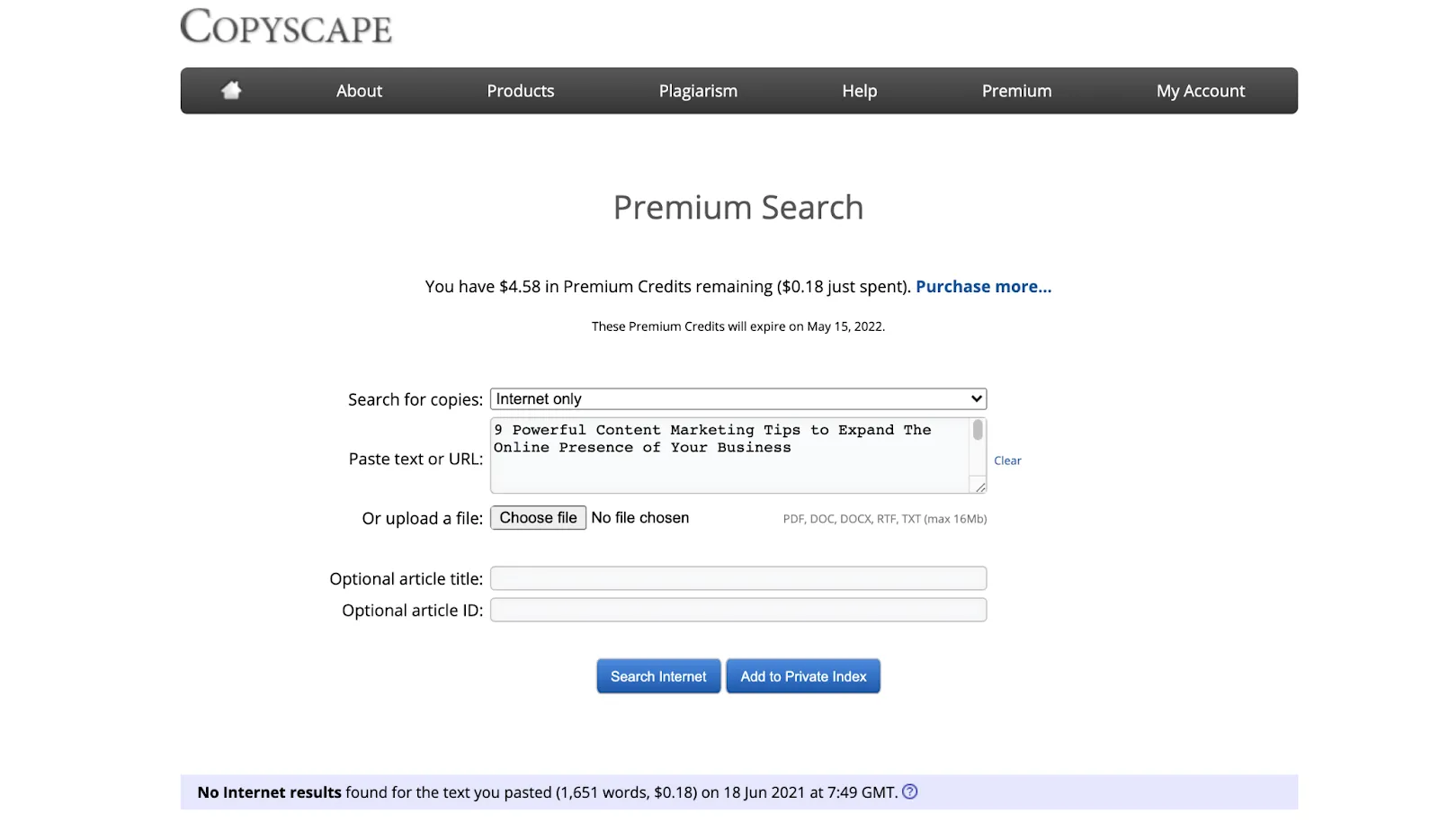Viewport: 1439px width, 840px height.
Task: Click the 'Search for copies:' label
Action: (x=416, y=399)
